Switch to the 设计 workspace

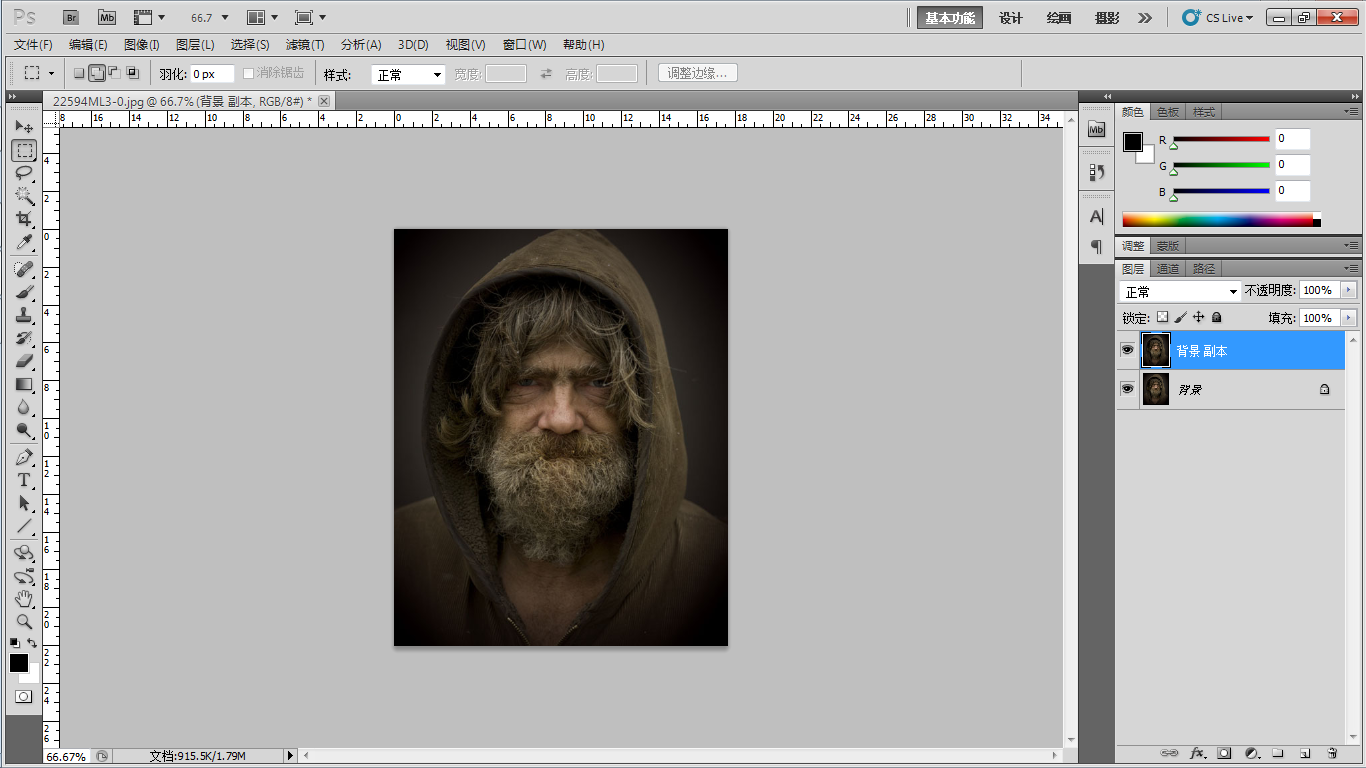(1011, 18)
